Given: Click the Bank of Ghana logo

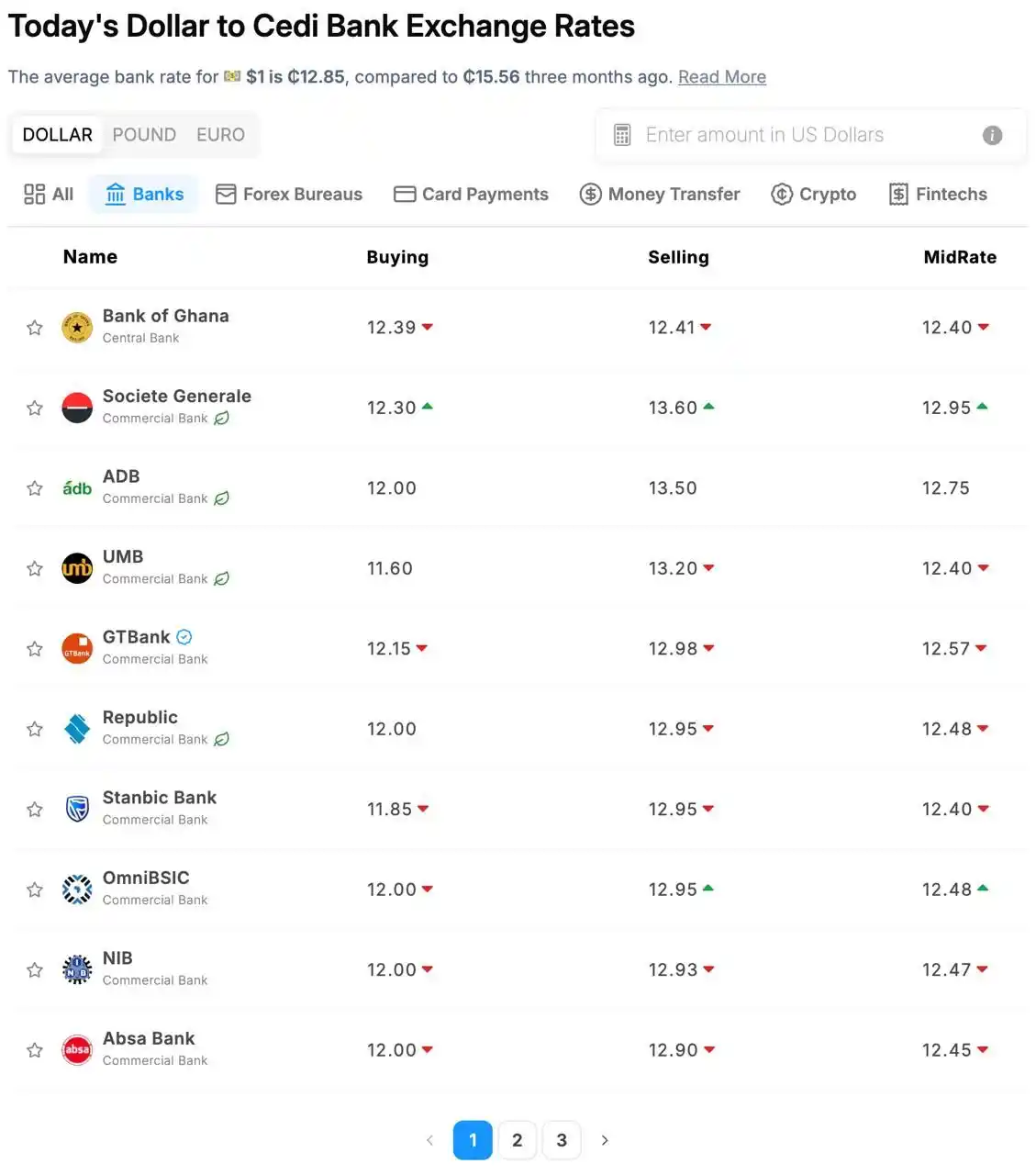Looking at the screenshot, I should pyautogui.click(x=77, y=327).
